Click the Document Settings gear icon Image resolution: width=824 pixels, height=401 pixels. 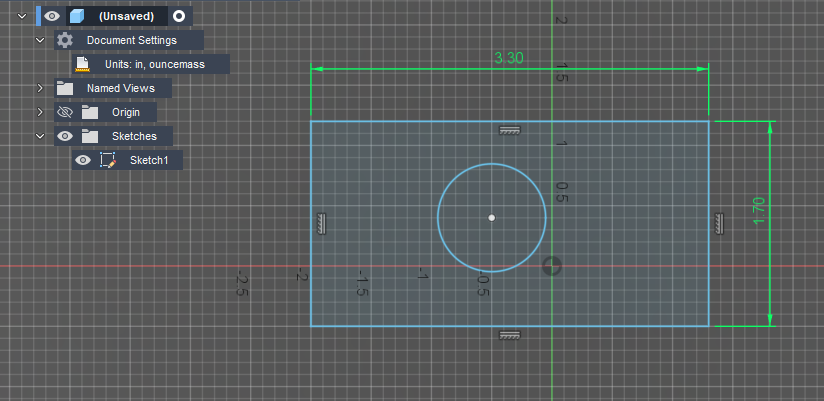click(x=65, y=40)
